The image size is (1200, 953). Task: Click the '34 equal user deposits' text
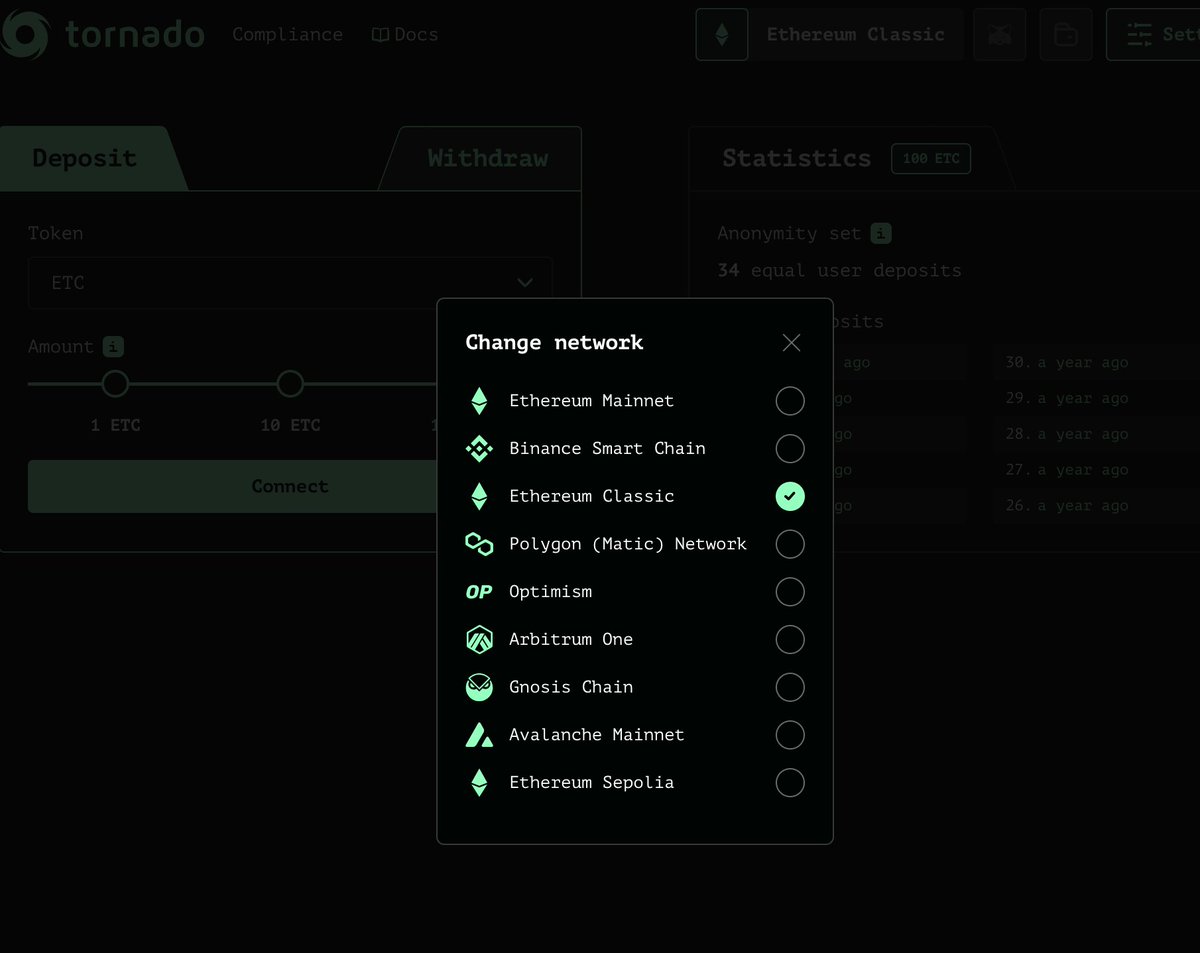point(839,271)
